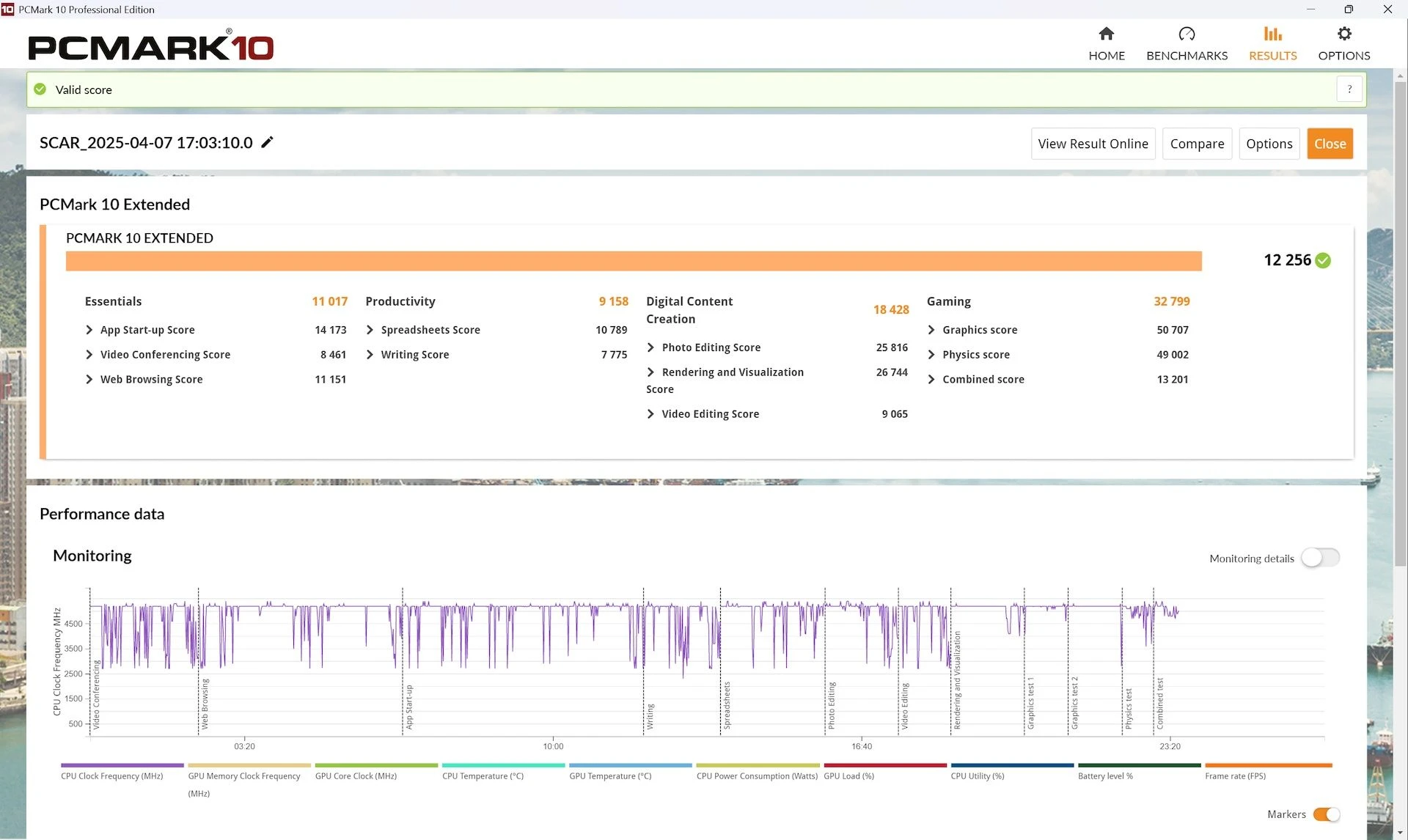Viewport: 1408px width, 840px height.
Task: Select CPU Temperature legend swatch
Action: tap(503, 765)
